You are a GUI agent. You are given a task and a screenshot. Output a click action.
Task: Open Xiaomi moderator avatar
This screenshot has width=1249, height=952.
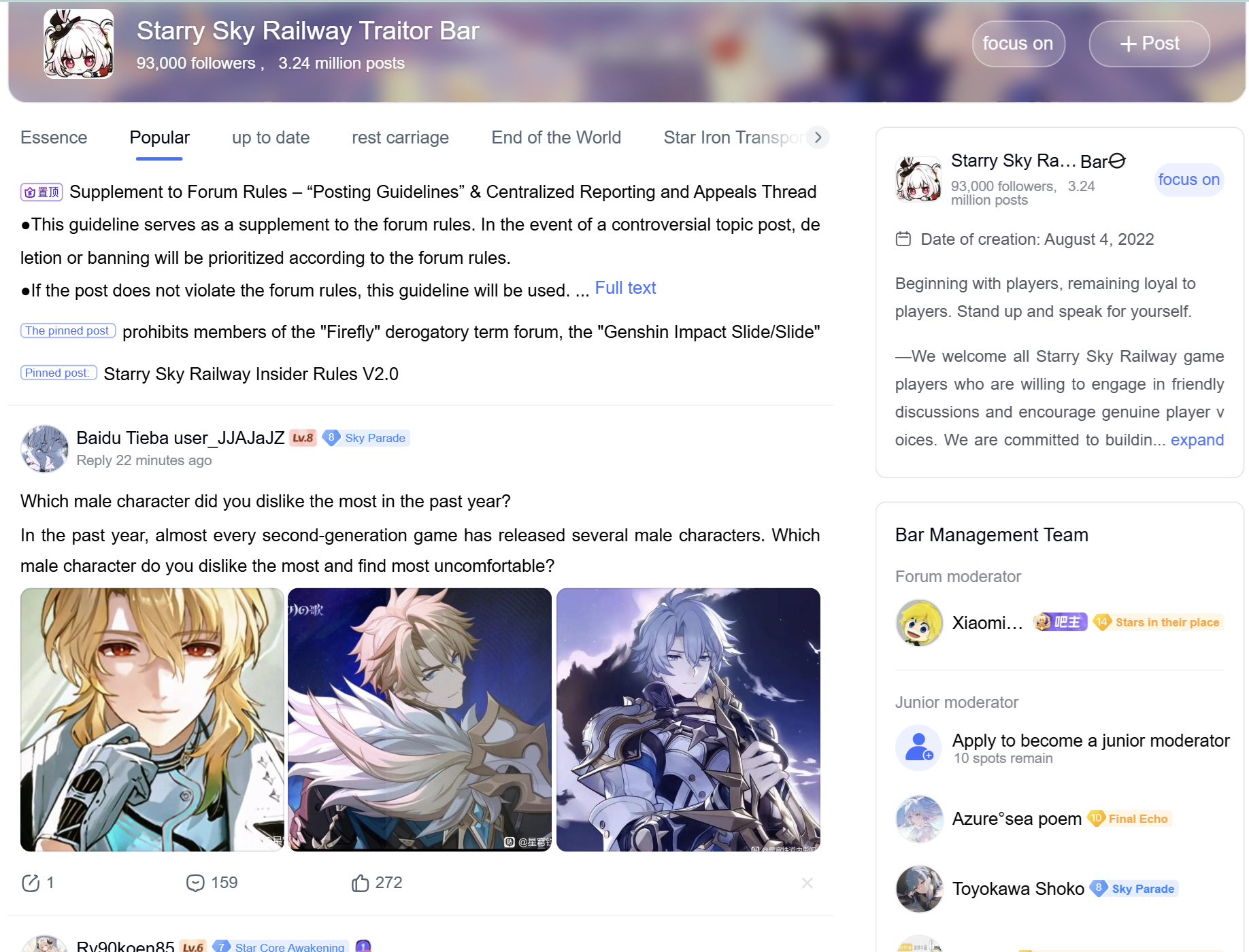pos(919,622)
